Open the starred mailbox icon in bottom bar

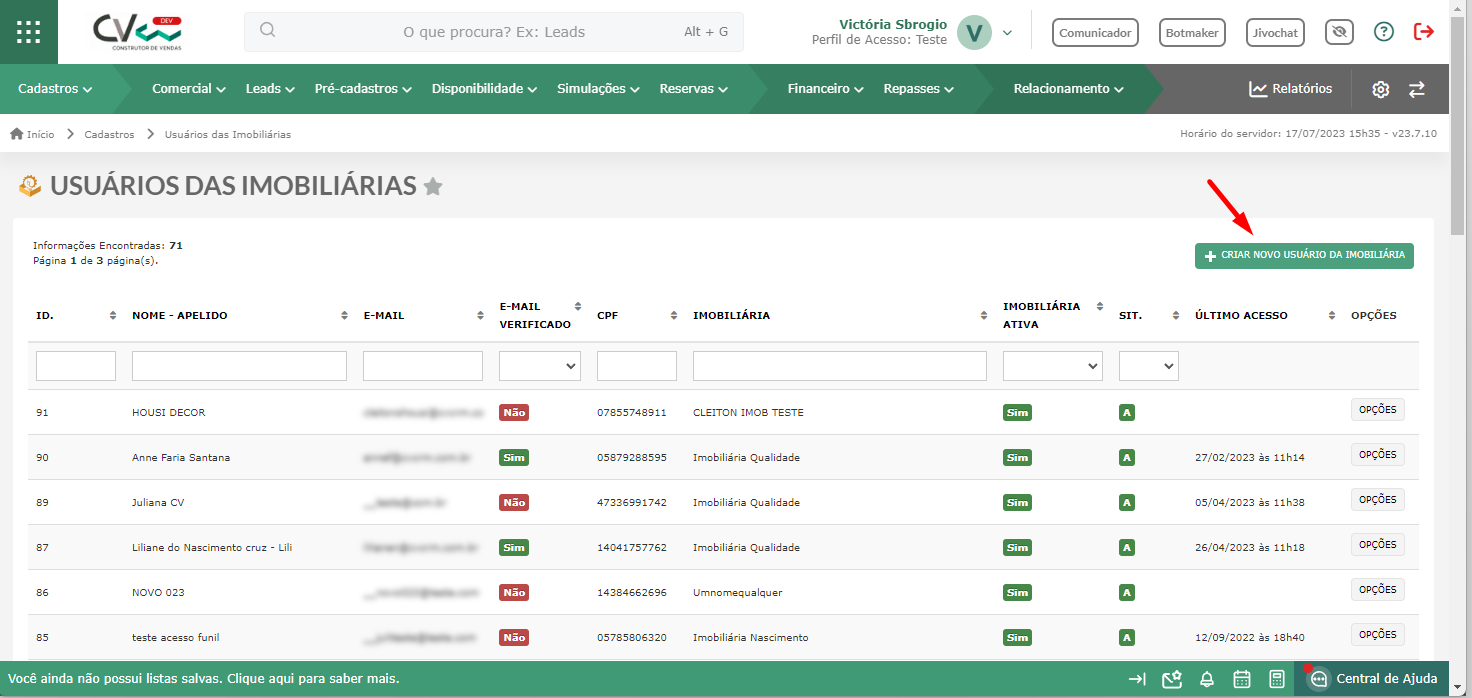pyautogui.click(x=1172, y=679)
